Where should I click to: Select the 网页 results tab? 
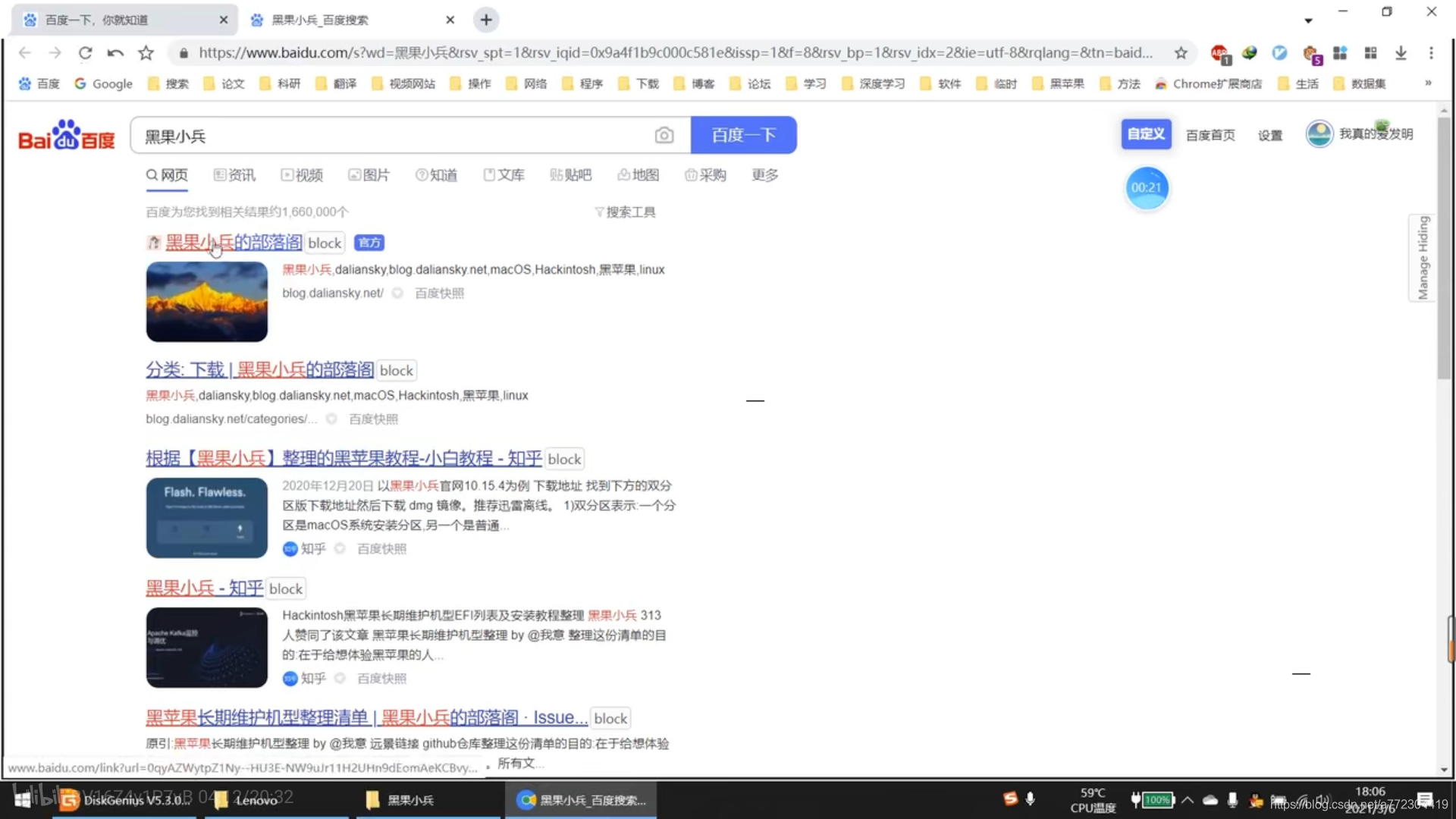point(167,175)
